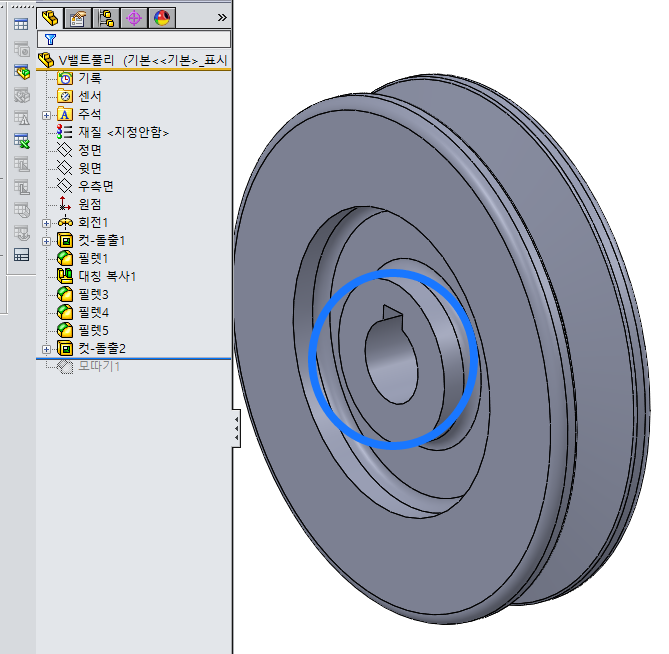Click the filter funnel icon
The image size is (669, 654).
(50, 40)
